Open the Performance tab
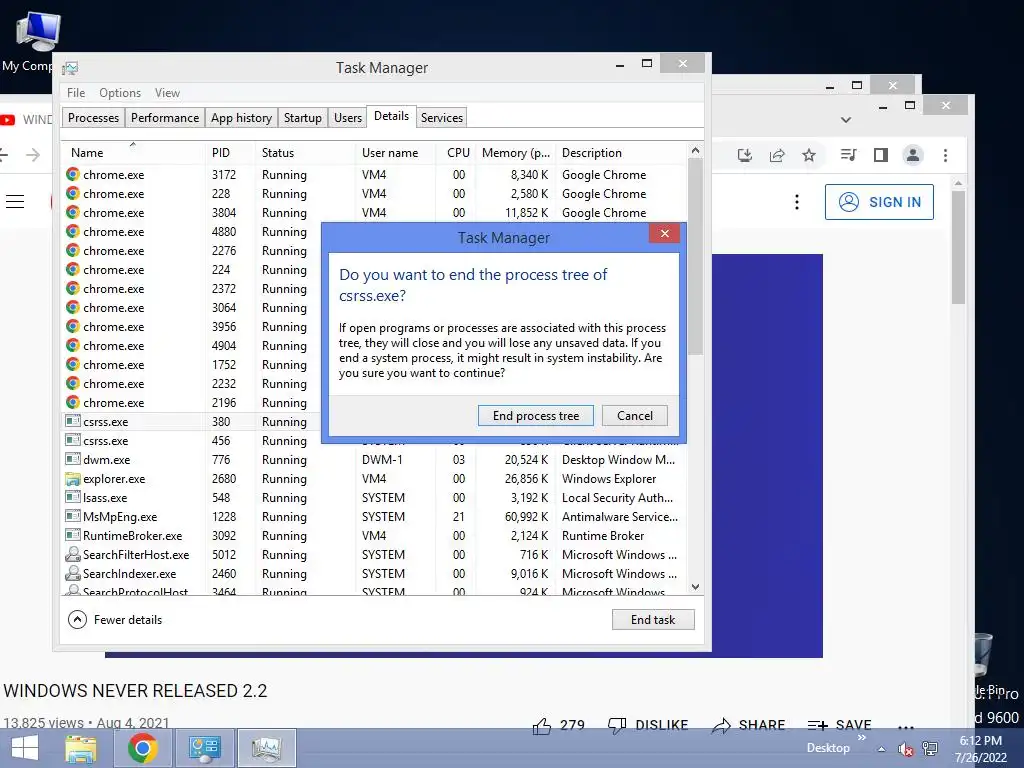 coord(165,118)
